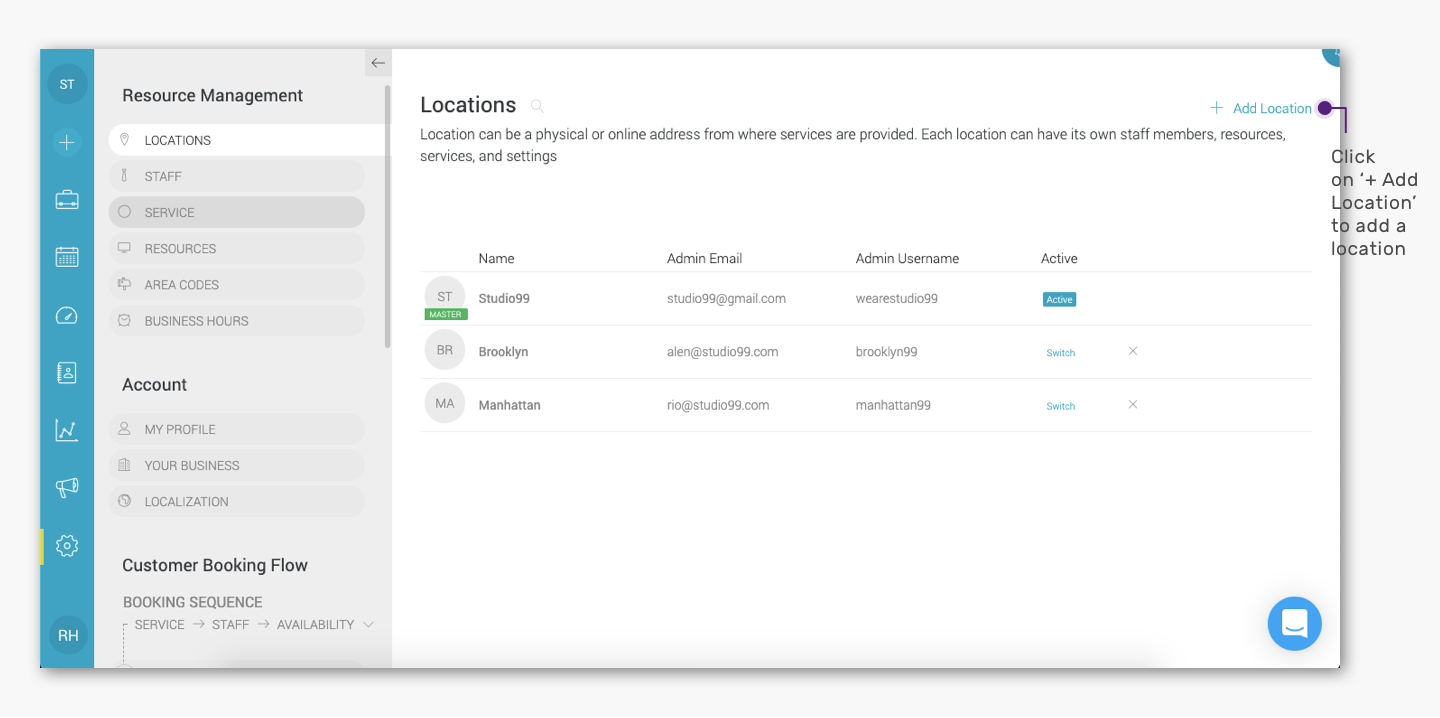1440x718 pixels.
Task: Open Your Business under Account
Action: 237,465
